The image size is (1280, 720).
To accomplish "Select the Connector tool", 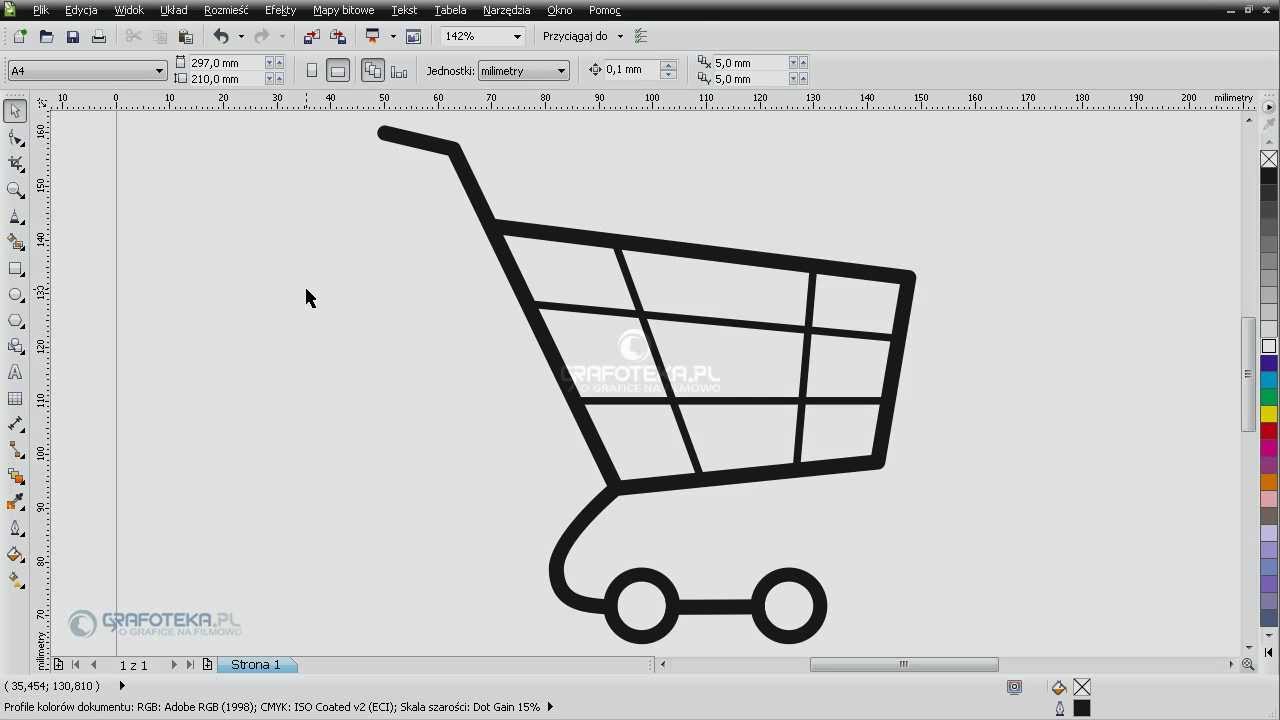I will point(15,451).
